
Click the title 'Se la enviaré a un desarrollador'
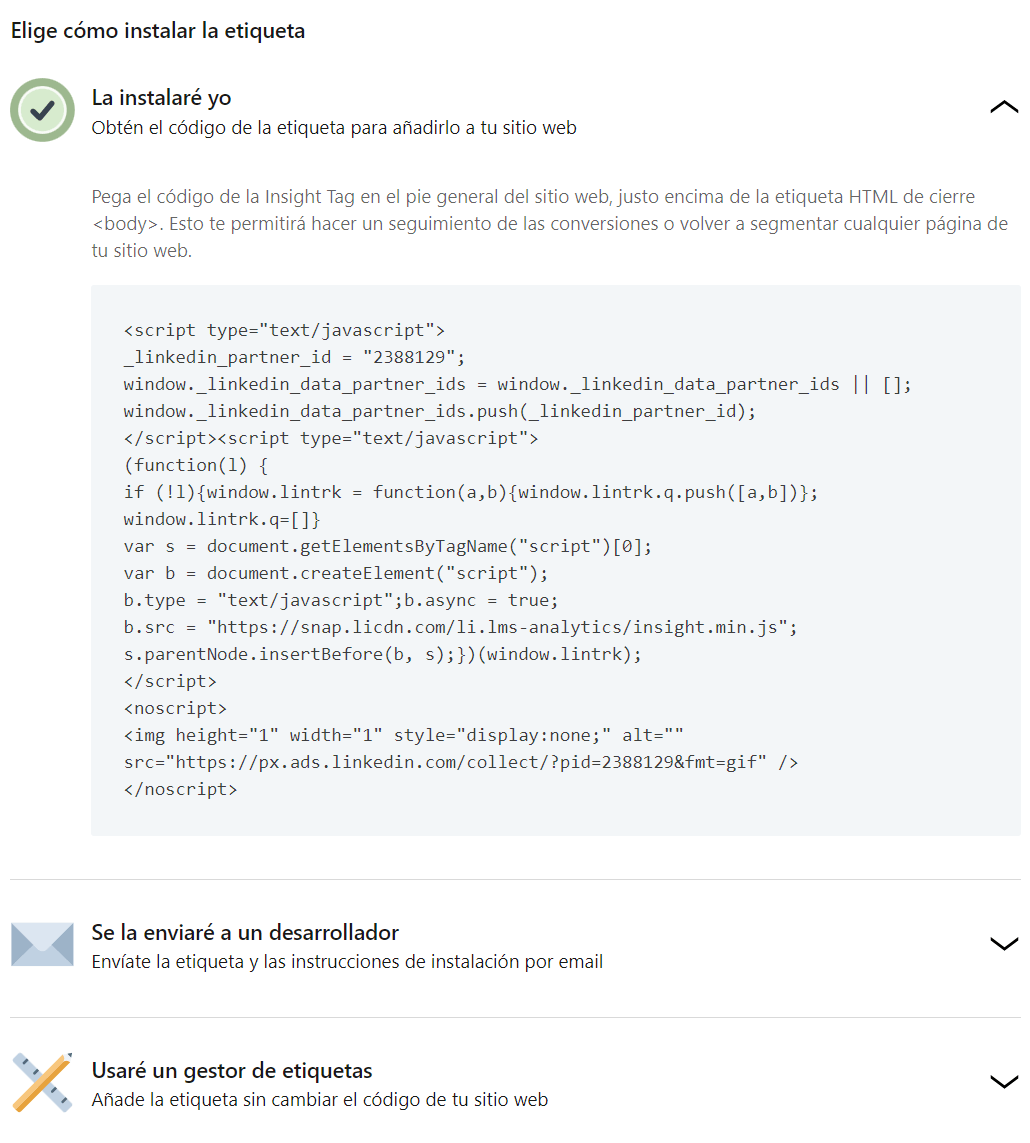pos(244,932)
